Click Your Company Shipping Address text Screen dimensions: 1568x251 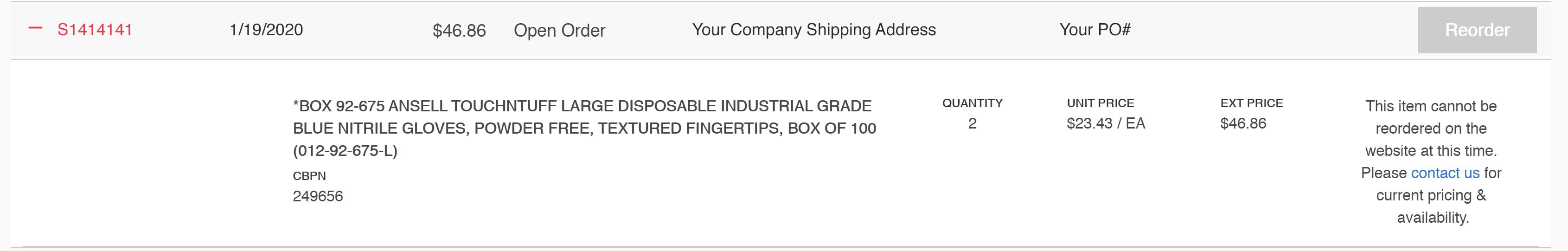point(814,30)
